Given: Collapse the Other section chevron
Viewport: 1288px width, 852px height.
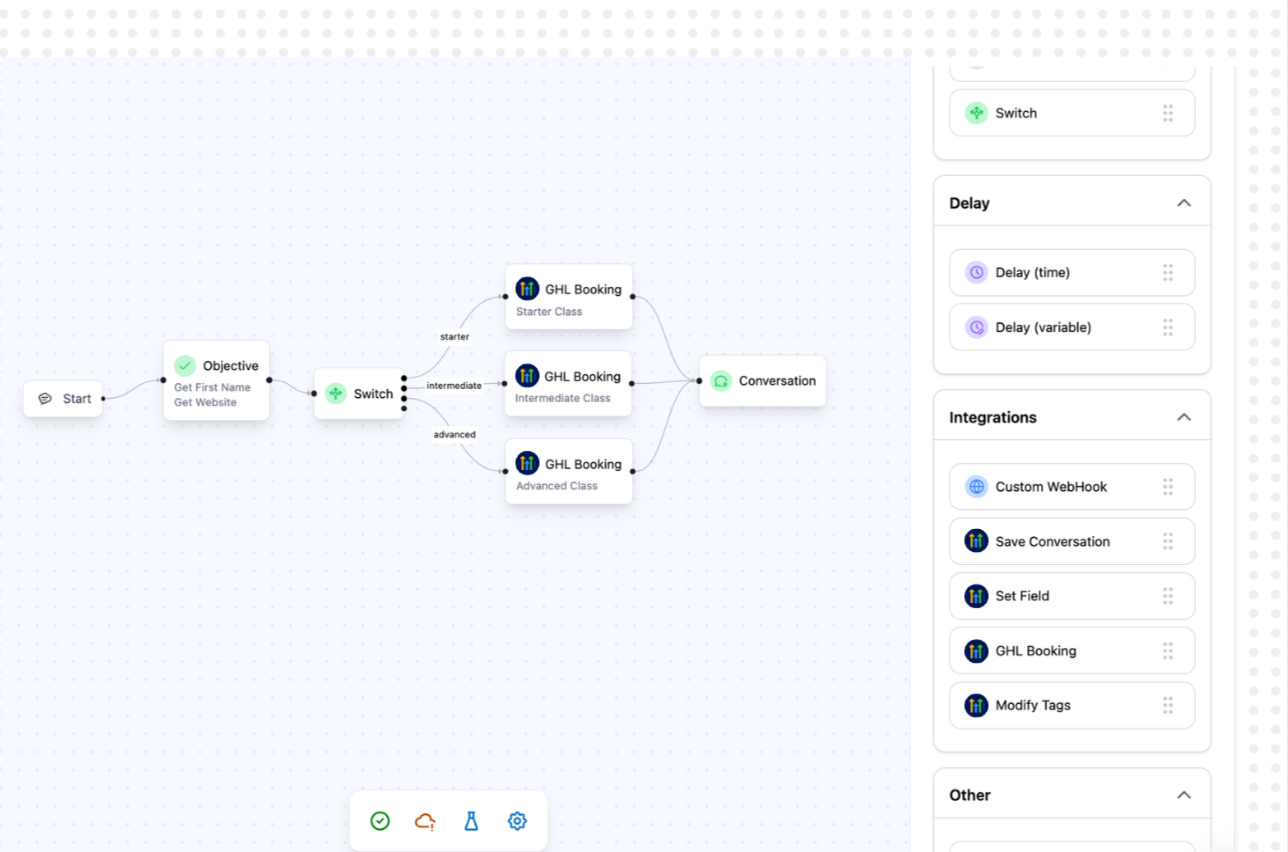Looking at the screenshot, I should [1184, 795].
